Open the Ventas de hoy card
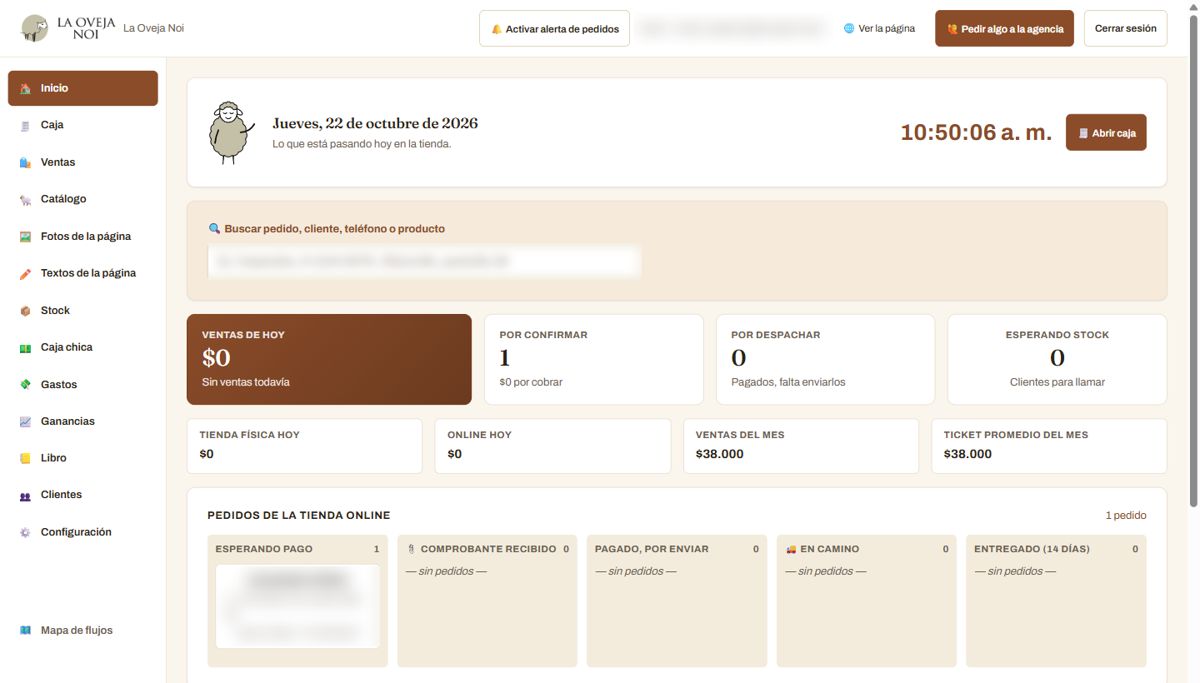Viewport: 1200px width, 683px height. [x=329, y=360]
